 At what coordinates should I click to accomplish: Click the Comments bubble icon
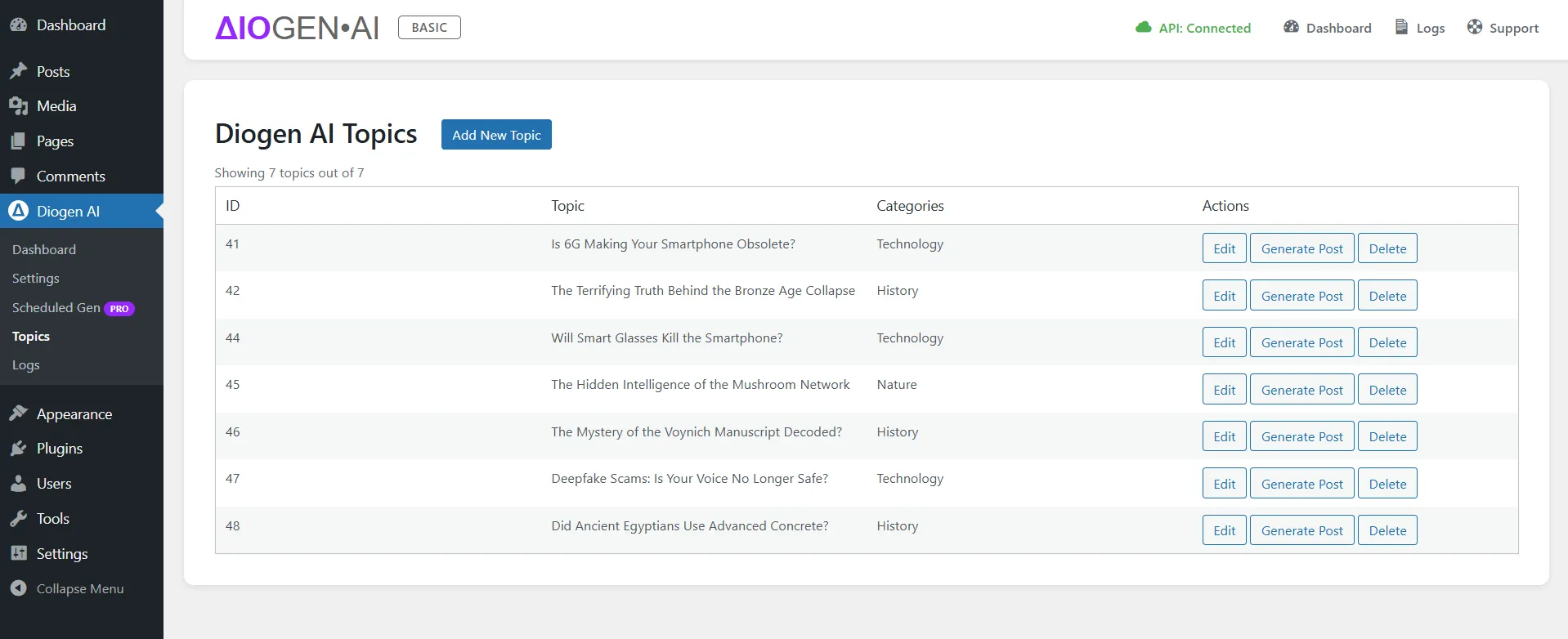pos(19,177)
